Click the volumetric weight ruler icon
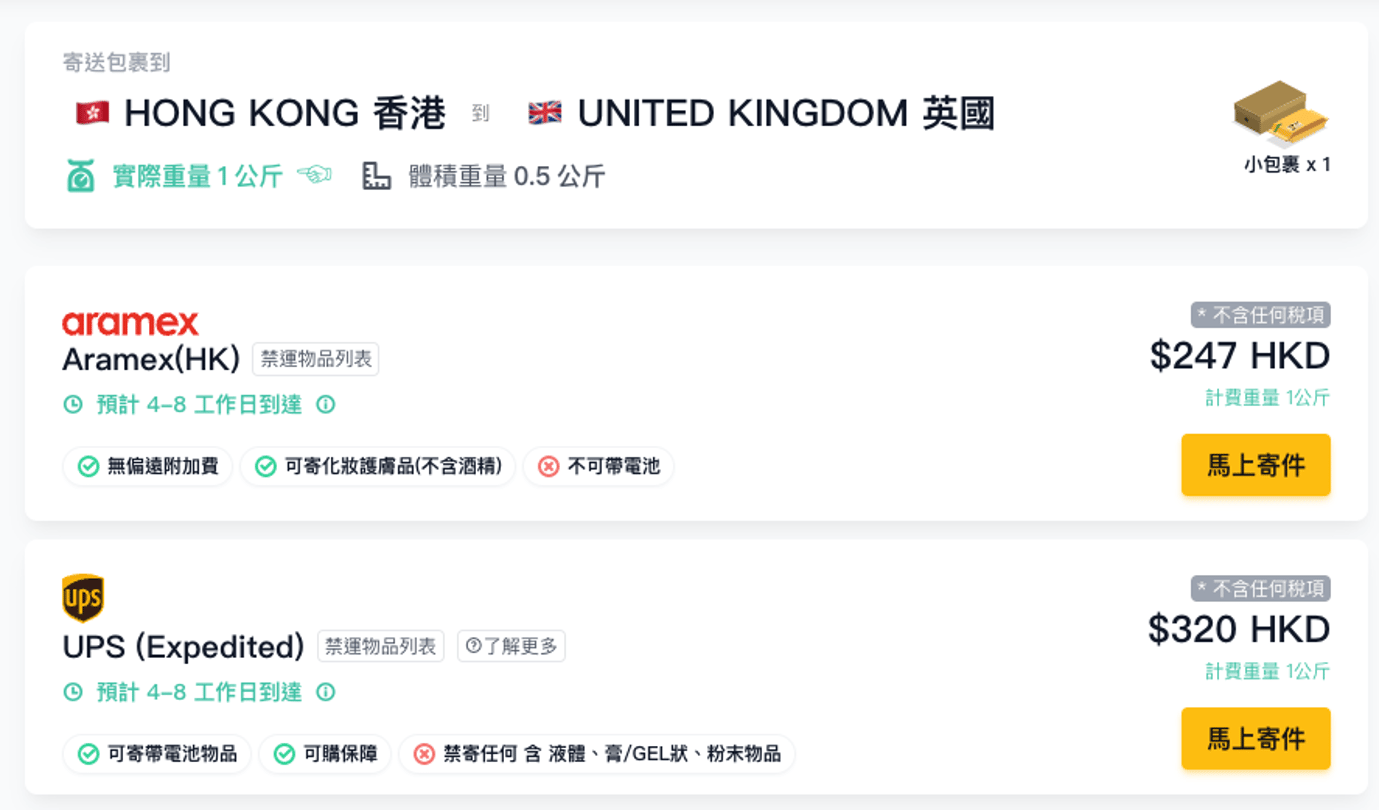 tap(376, 177)
